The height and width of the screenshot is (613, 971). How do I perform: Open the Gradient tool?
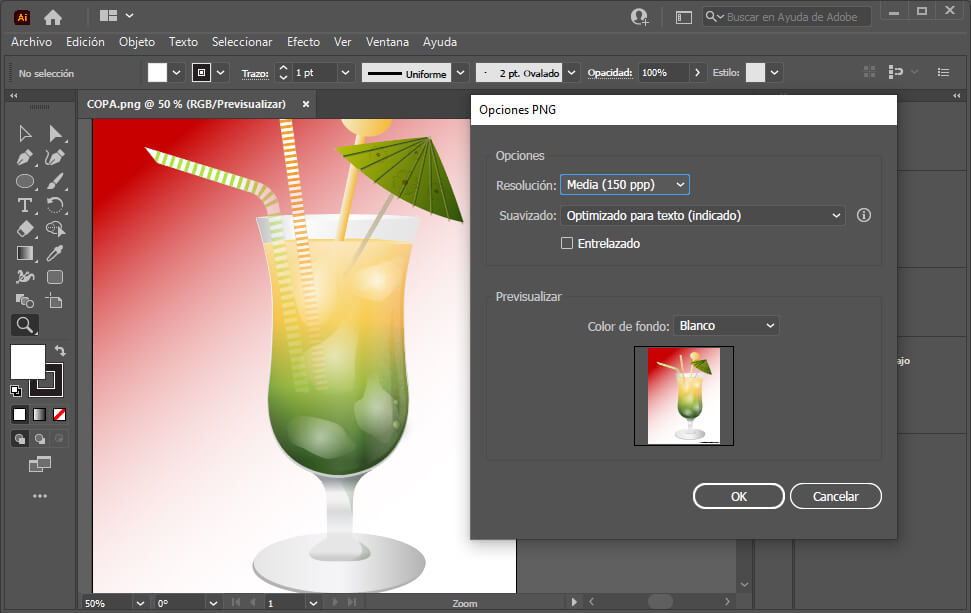25,251
